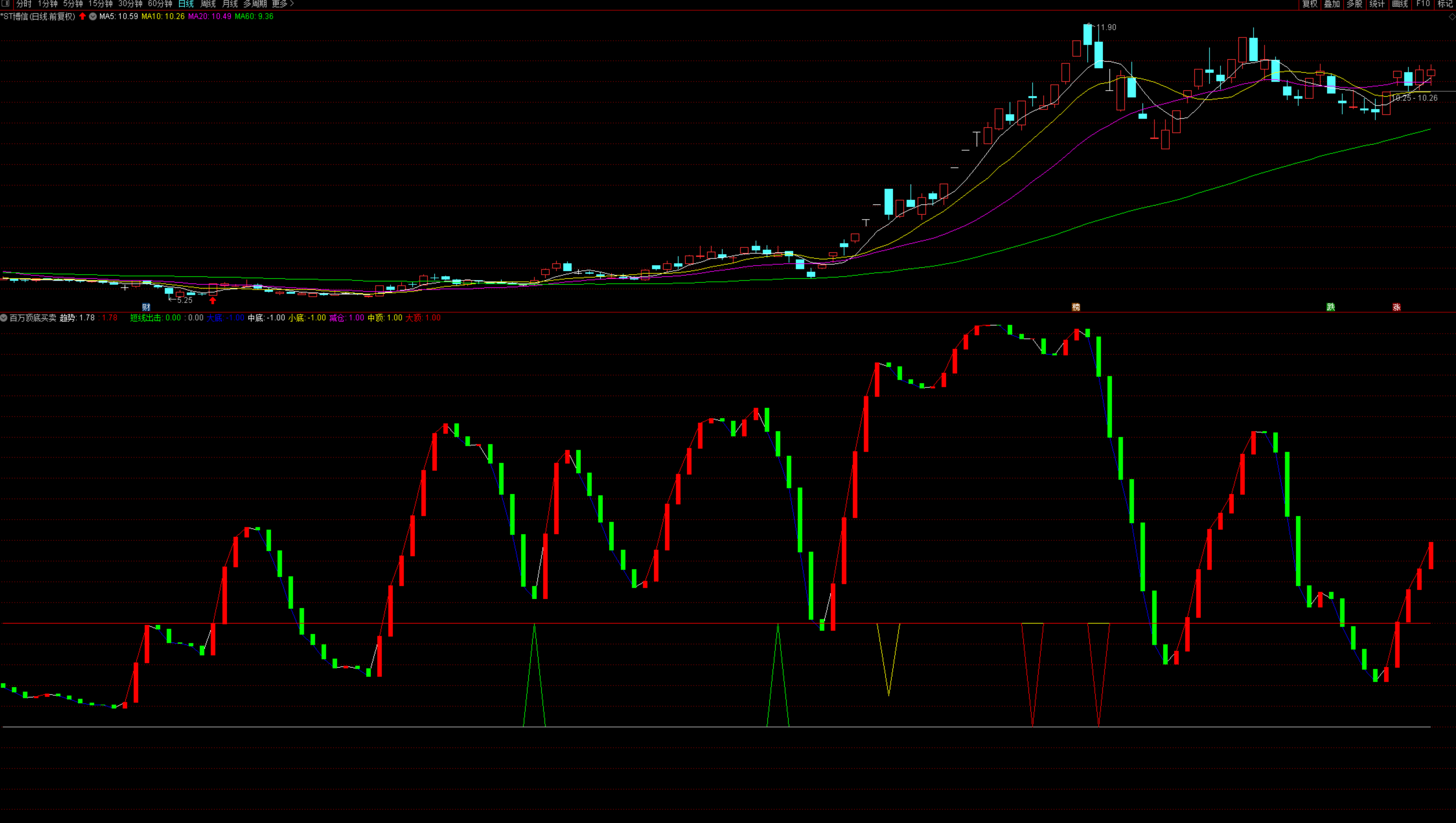Select the 1分钟 period tab
This screenshot has height=823, width=1456.
click(48, 4)
